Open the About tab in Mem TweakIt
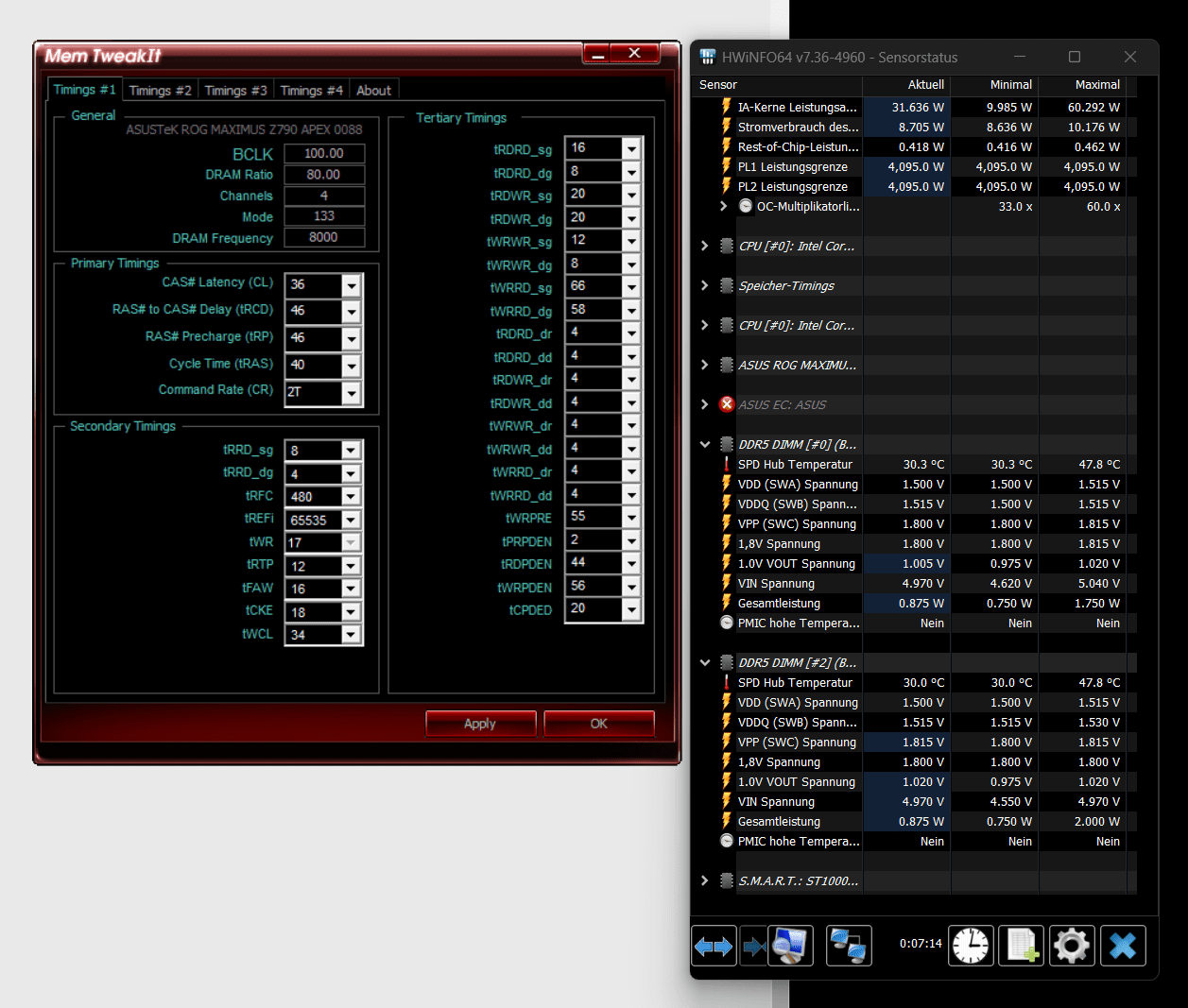The image size is (1188, 1008). 373,91
